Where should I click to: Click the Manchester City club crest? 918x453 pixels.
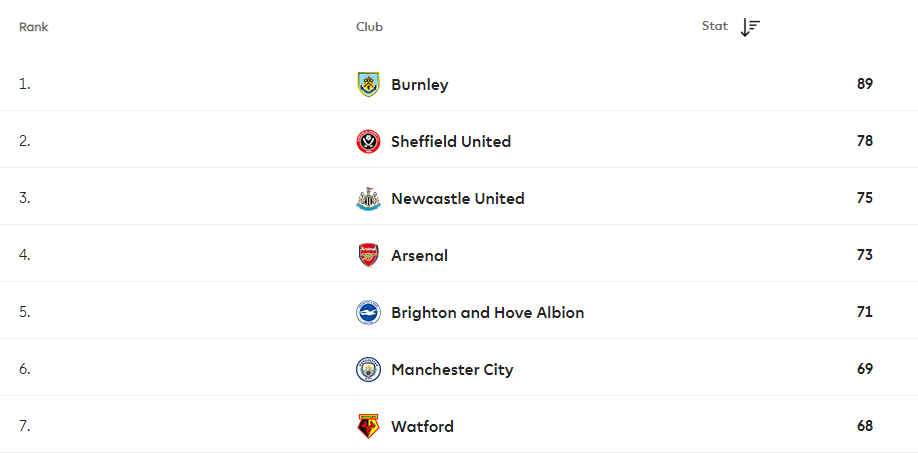pyautogui.click(x=368, y=370)
